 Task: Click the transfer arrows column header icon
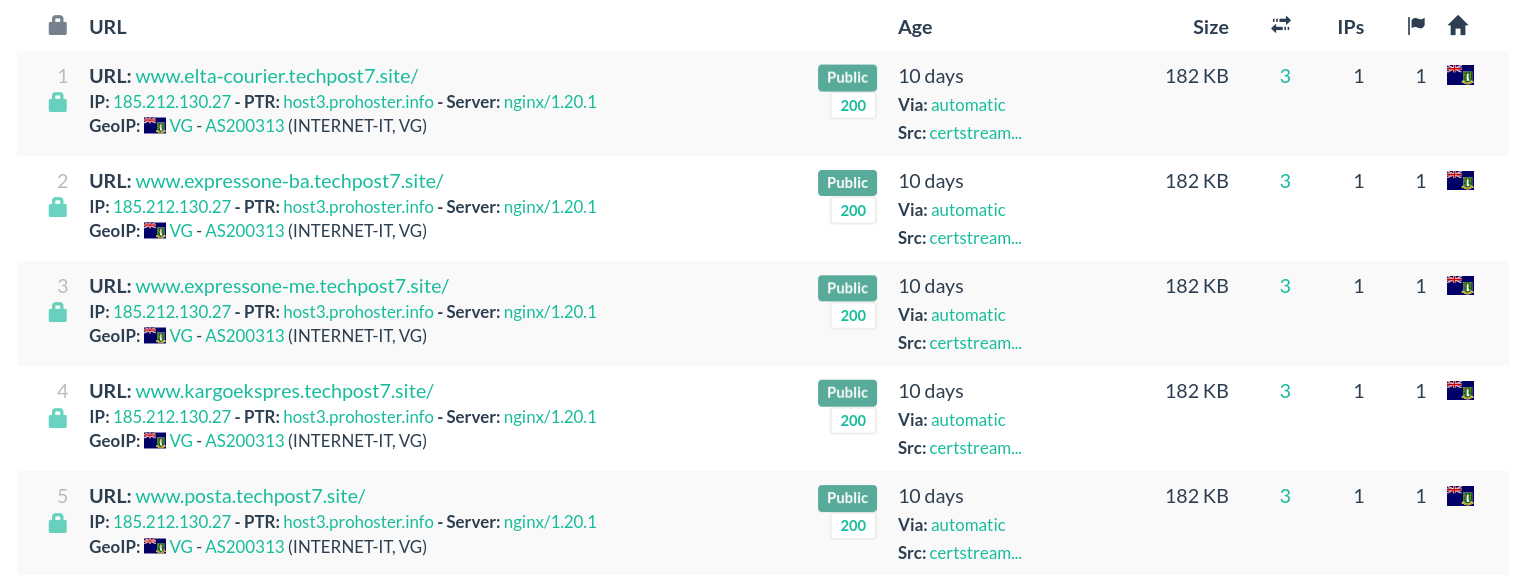[x=1281, y=26]
